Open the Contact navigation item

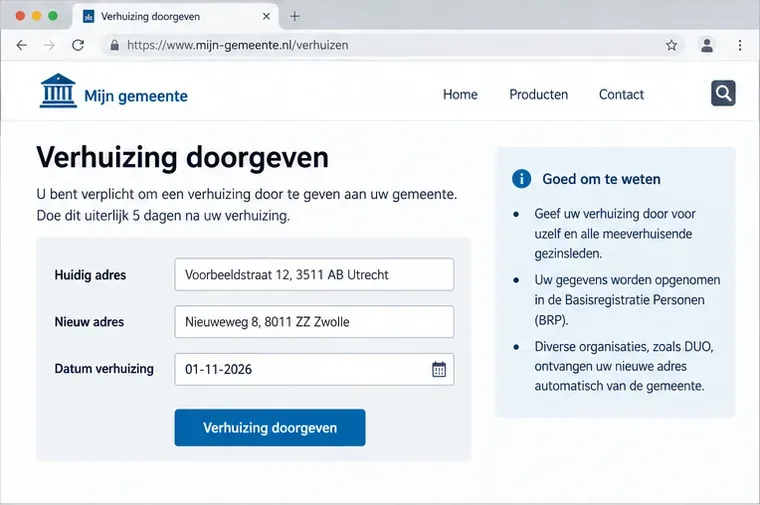click(621, 95)
